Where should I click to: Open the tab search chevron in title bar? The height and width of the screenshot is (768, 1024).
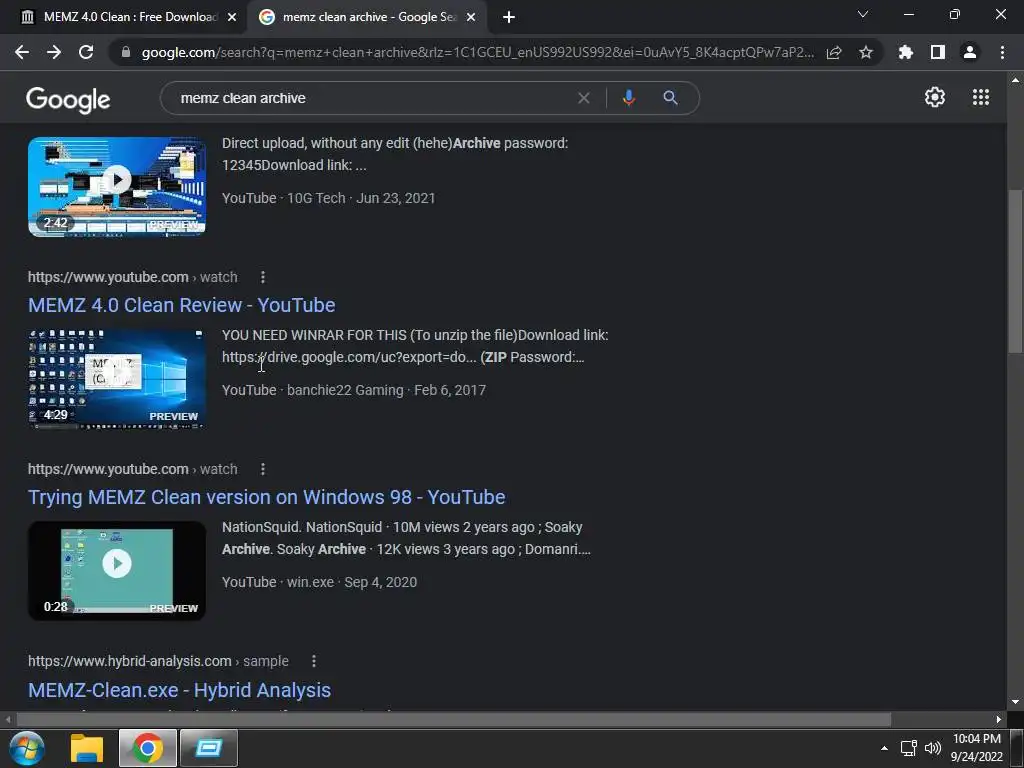point(863,14)
